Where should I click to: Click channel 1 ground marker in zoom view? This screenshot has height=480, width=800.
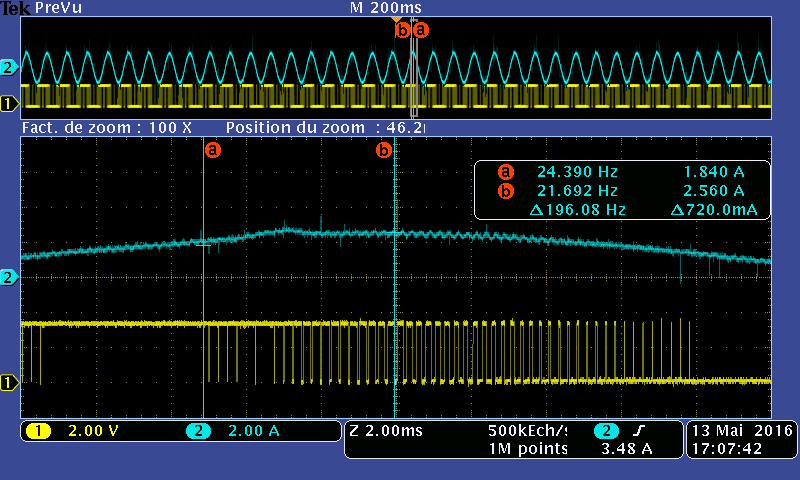coord(9,383)
